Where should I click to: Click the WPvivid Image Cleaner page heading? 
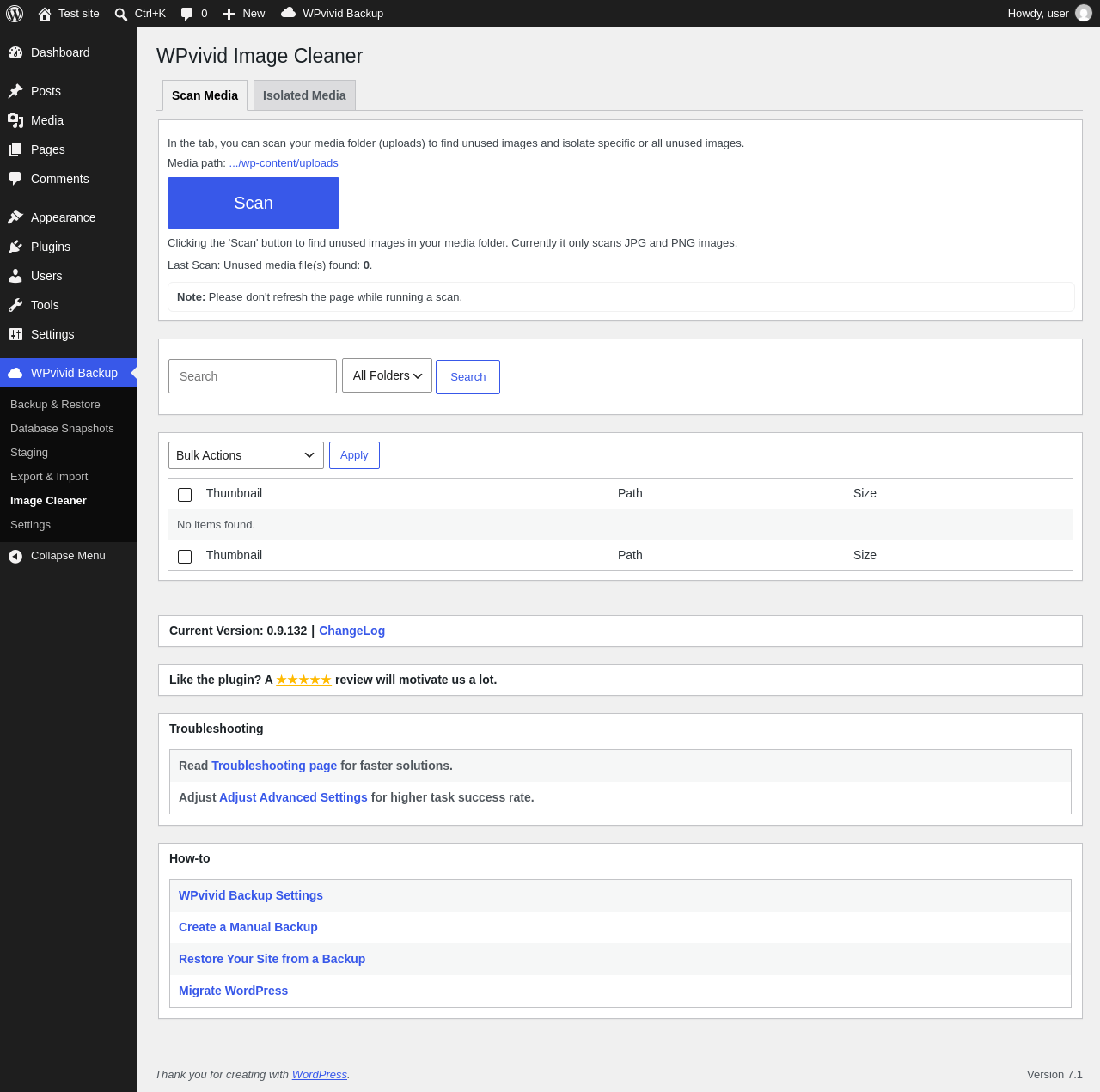260,56
